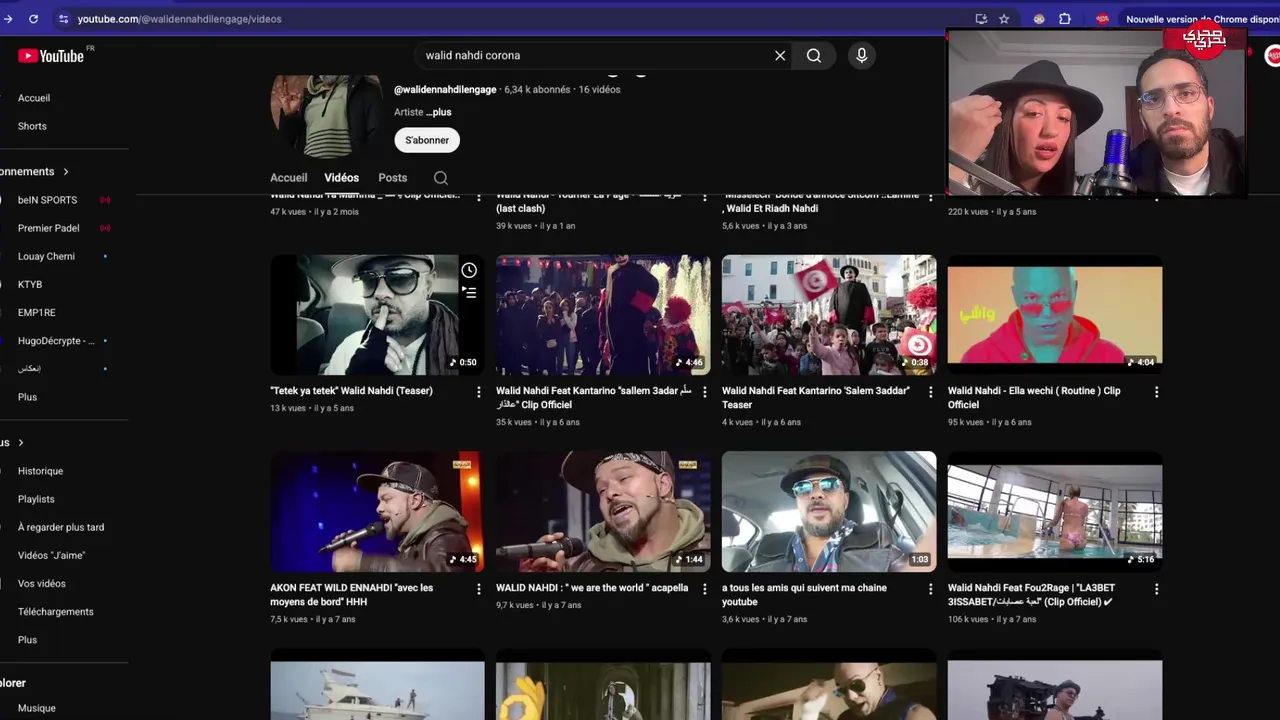Play Salem 3addar Teaser thumbnail
The image size is (1280, 720).
pyautogui.click(x=829, y=315)
